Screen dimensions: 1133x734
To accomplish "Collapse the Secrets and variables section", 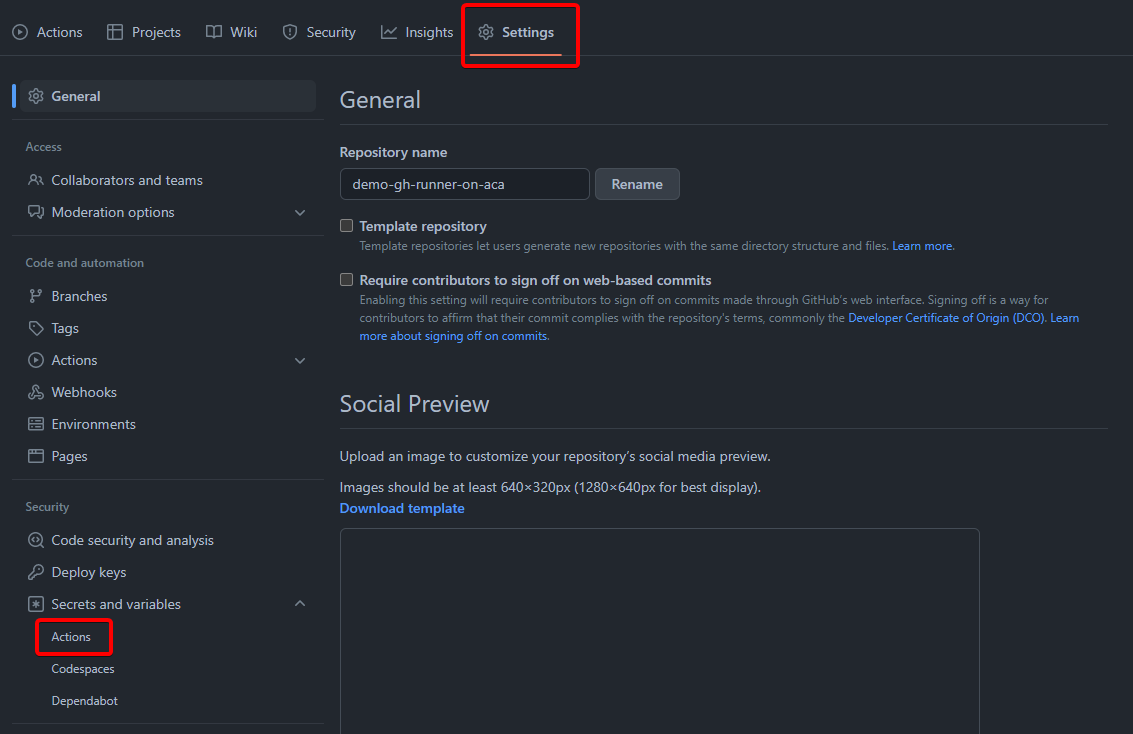I will 300,604.
